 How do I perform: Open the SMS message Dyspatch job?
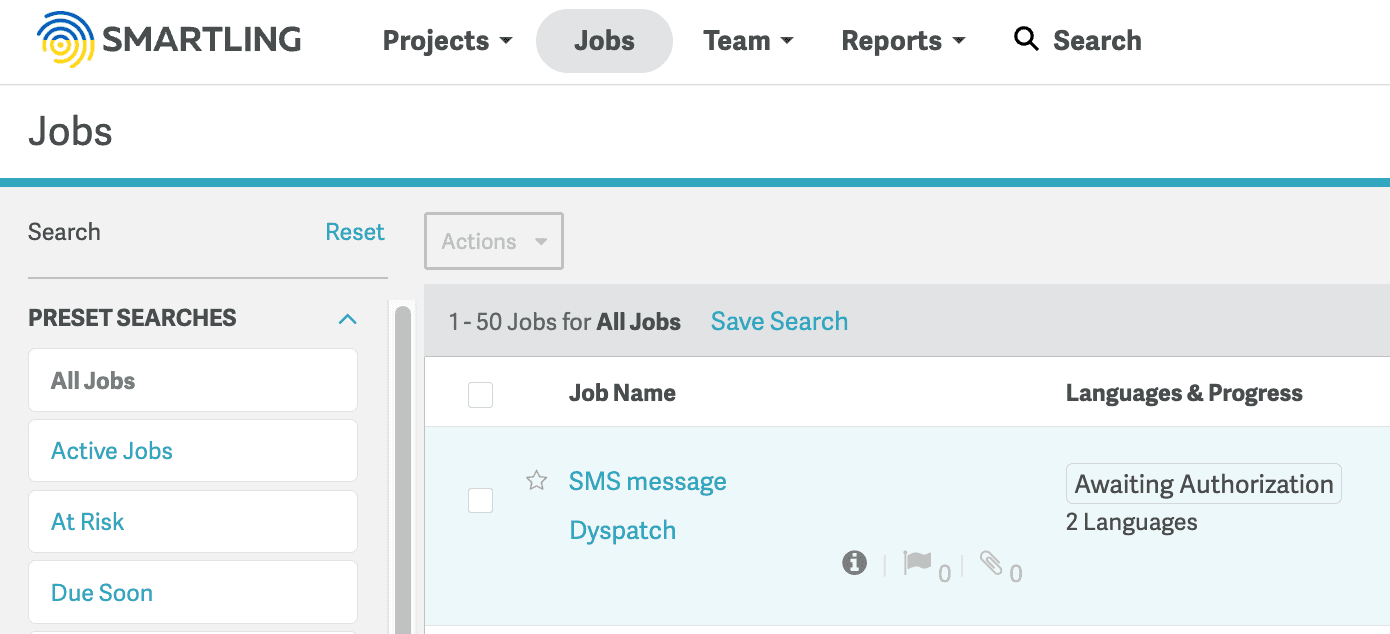tap(647, 481)
